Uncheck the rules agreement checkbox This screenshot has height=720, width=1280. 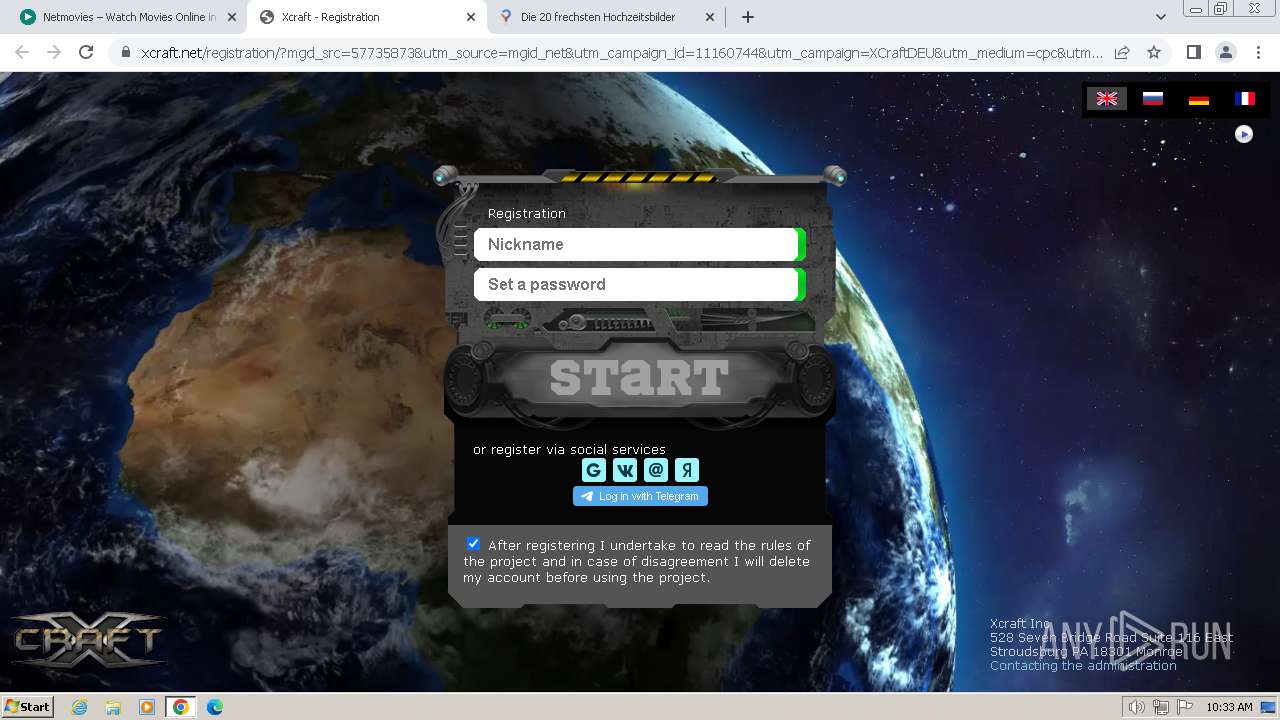pos(473,544)
